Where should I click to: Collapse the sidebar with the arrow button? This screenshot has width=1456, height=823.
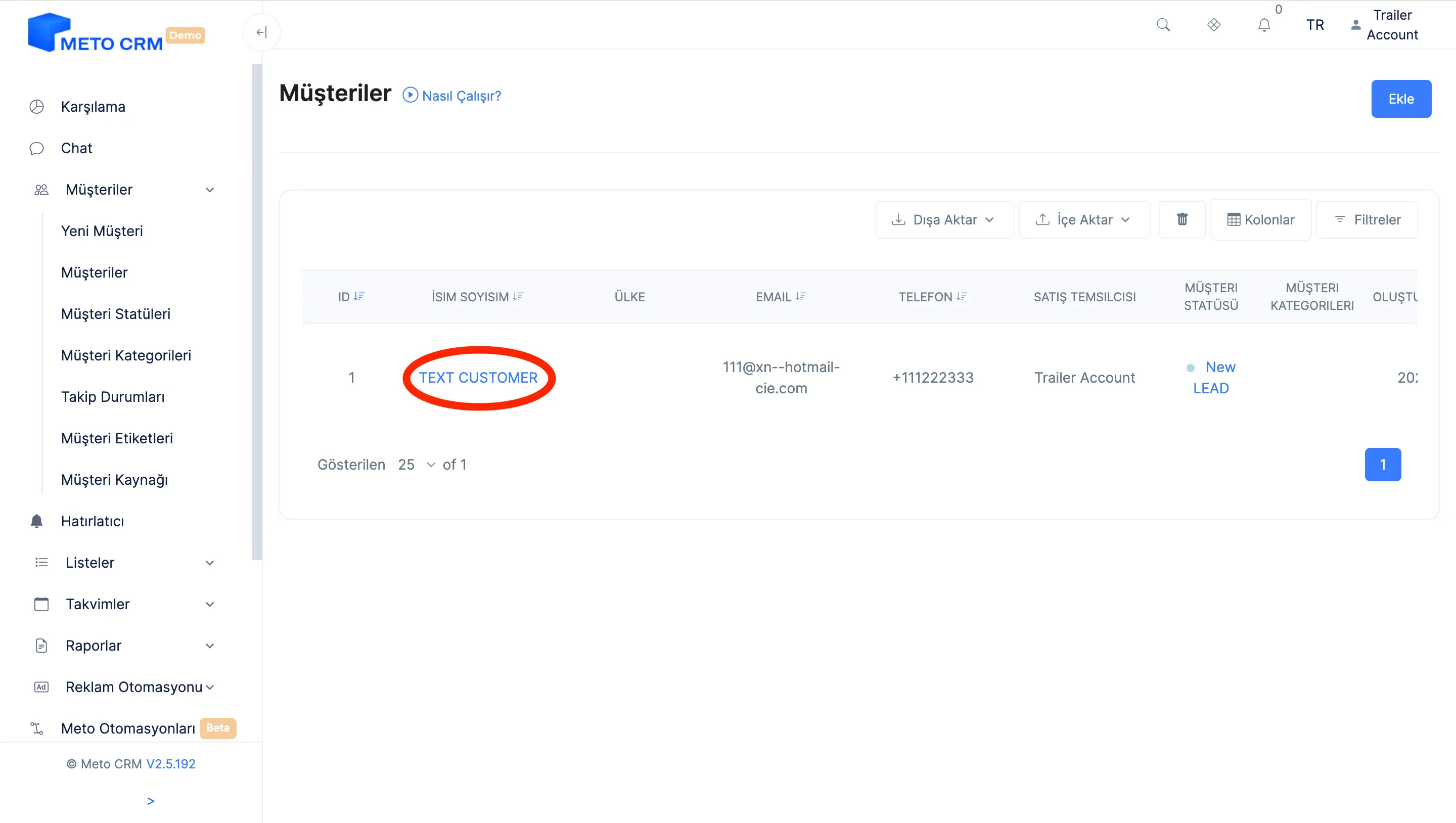[261, 32]
